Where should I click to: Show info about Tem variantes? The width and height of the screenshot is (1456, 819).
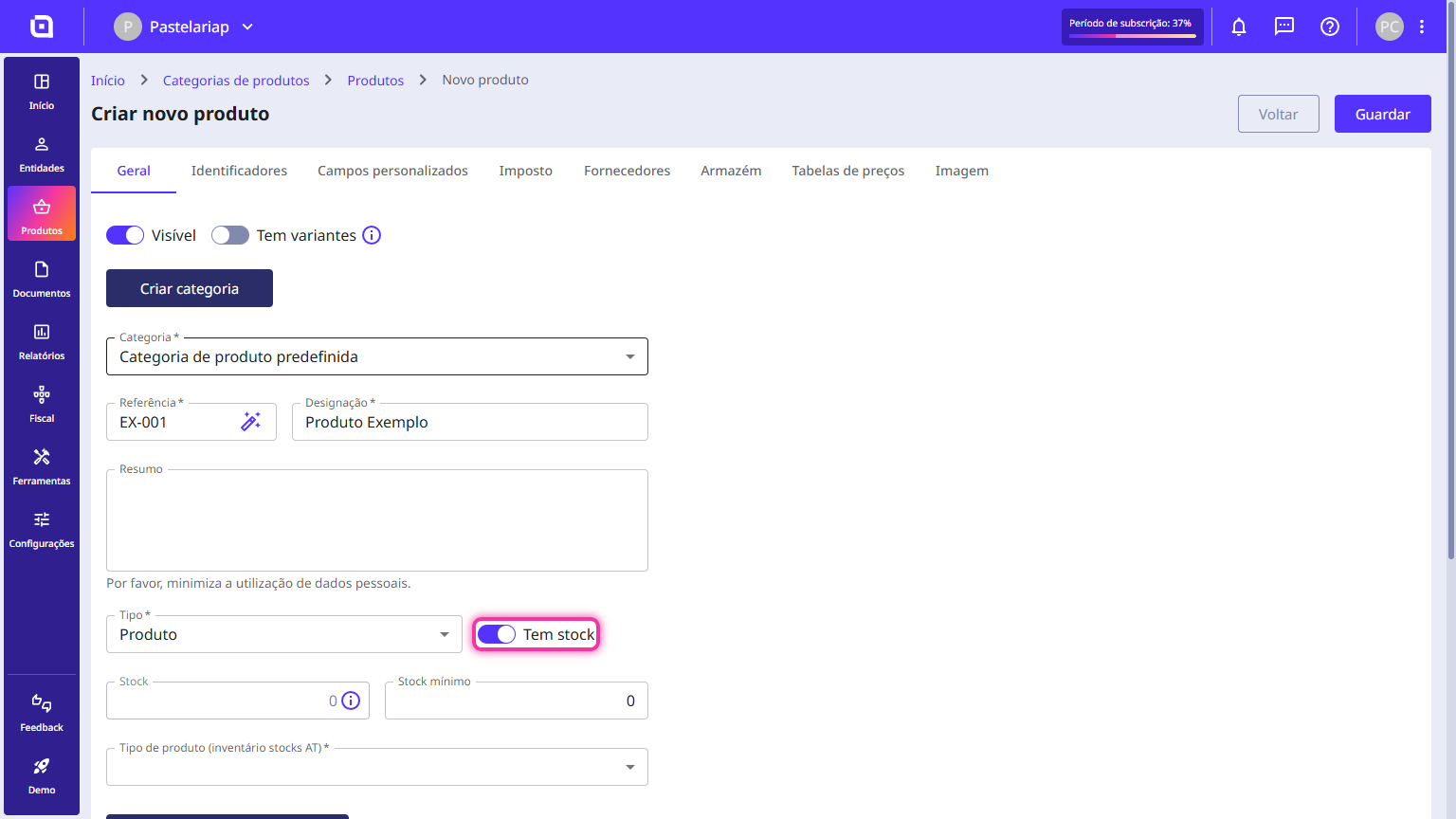372,235
